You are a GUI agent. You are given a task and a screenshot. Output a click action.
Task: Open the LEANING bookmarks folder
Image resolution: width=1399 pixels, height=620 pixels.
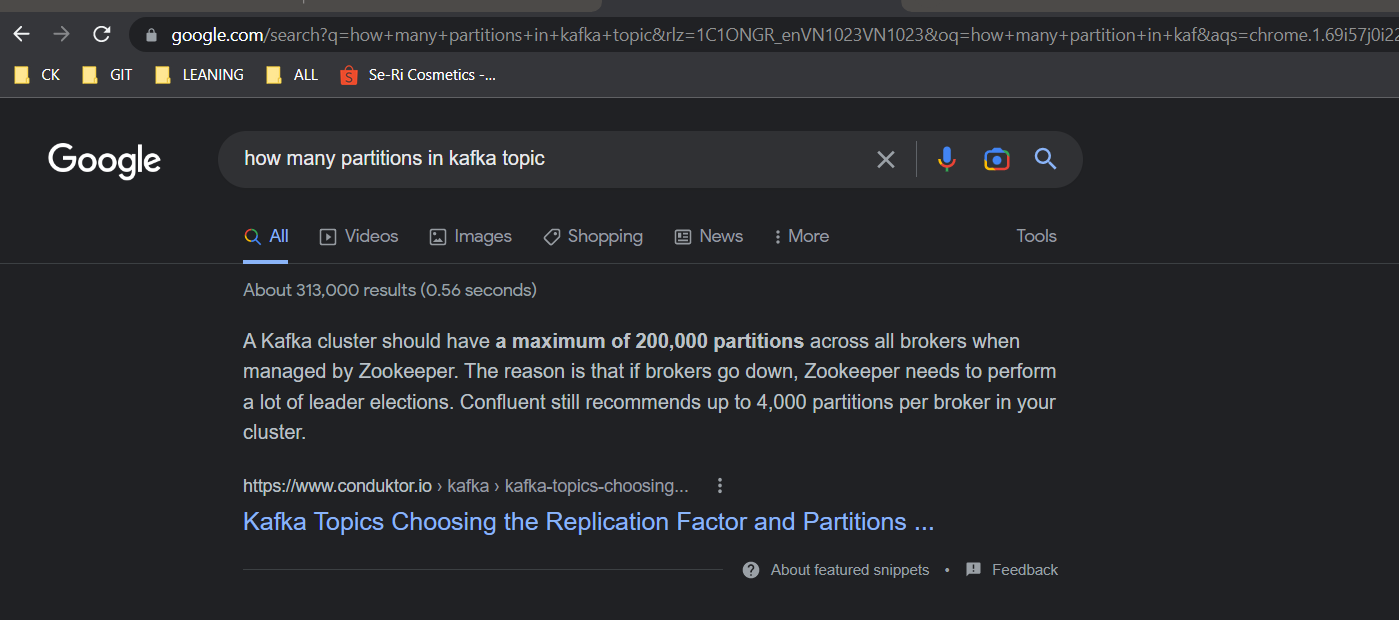coord(200,75)
